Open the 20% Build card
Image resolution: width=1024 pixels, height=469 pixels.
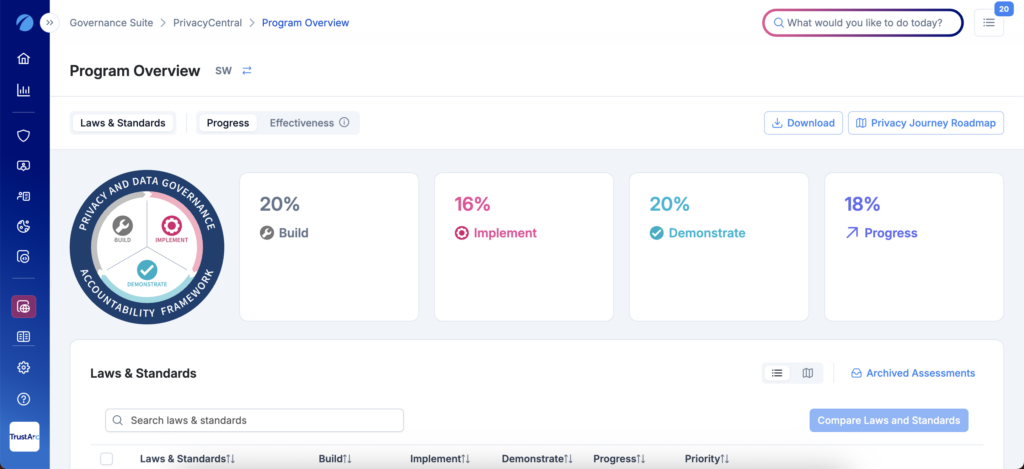tap(329, 247)
